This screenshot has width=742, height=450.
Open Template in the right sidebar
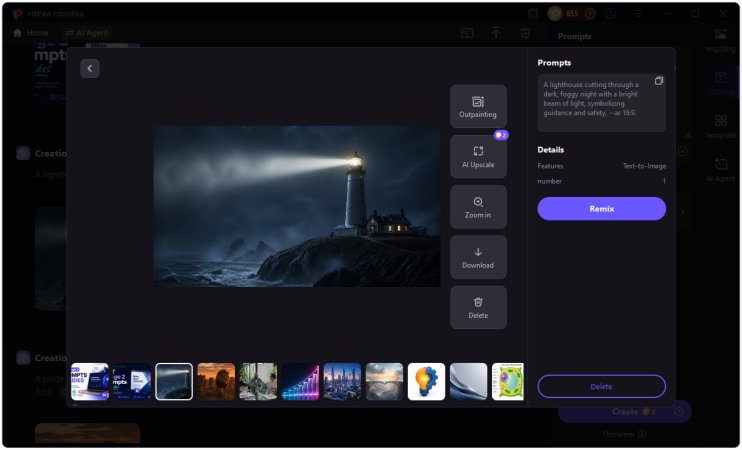(720, 127)
